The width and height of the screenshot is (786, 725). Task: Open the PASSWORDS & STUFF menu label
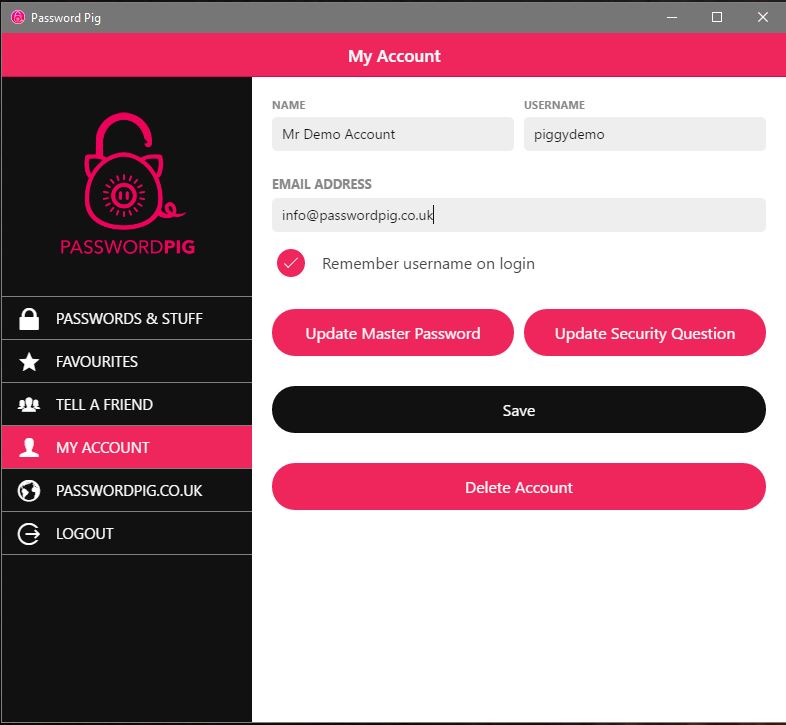pyautogui.click(x=129, y=319)
